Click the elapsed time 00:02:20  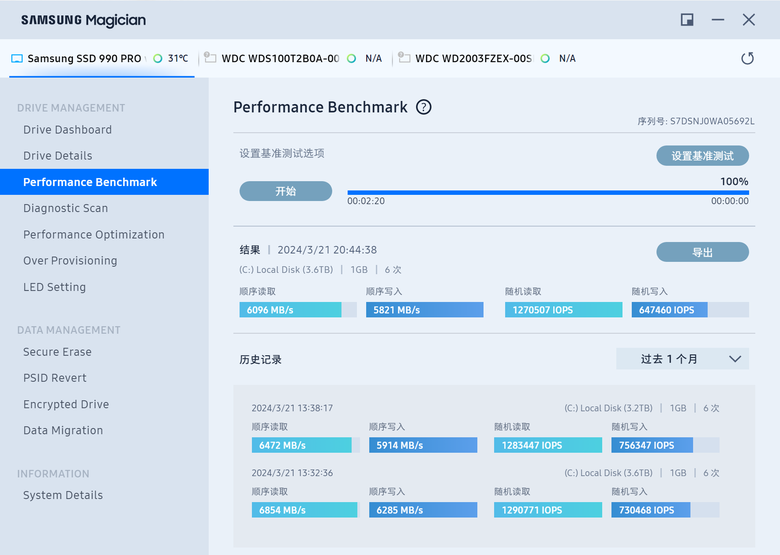366,201
